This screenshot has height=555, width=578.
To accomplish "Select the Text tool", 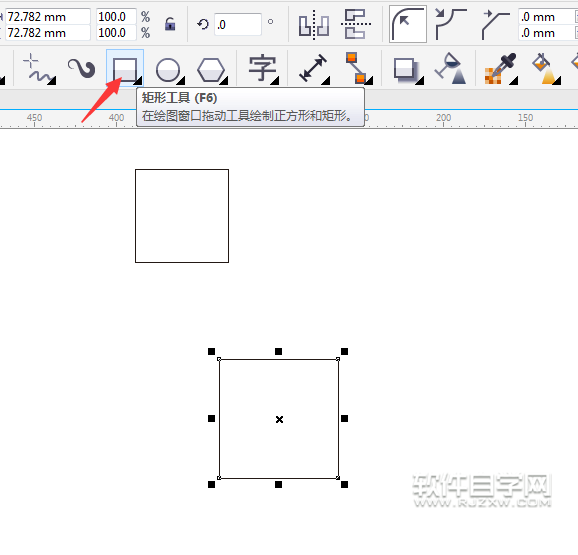I will (262, 69).
